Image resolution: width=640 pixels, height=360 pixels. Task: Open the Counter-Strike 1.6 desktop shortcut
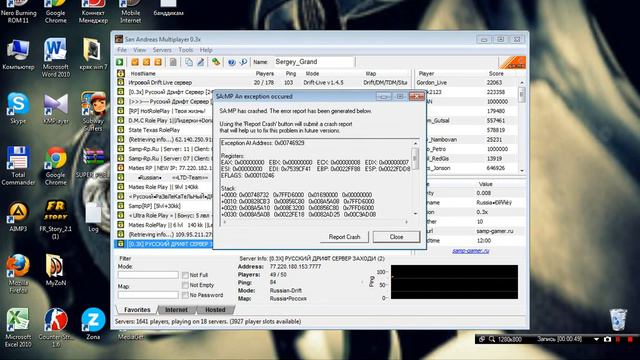[x=56, y=328]
